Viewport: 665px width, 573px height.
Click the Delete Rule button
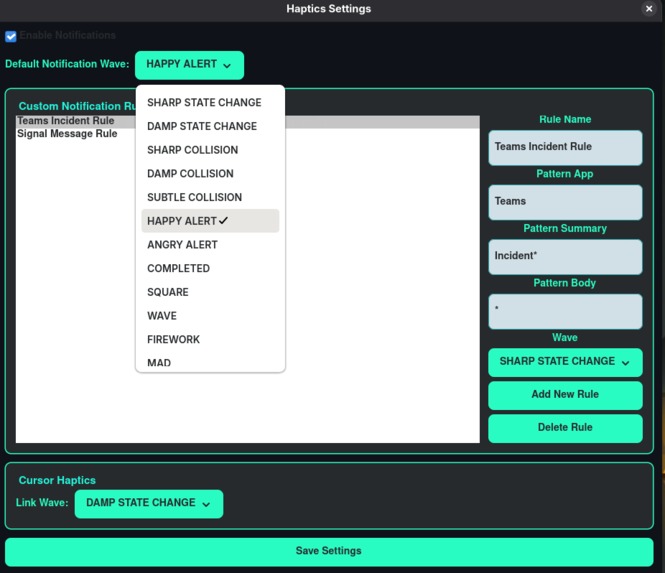(565, 428)
